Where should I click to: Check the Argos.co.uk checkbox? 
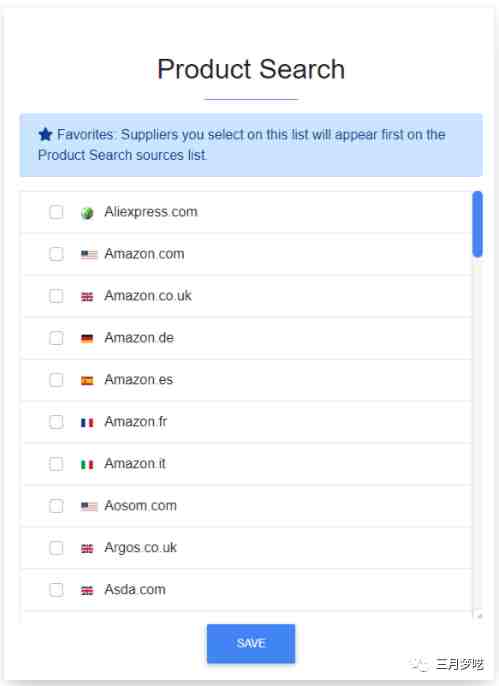(x=56, y=548)
